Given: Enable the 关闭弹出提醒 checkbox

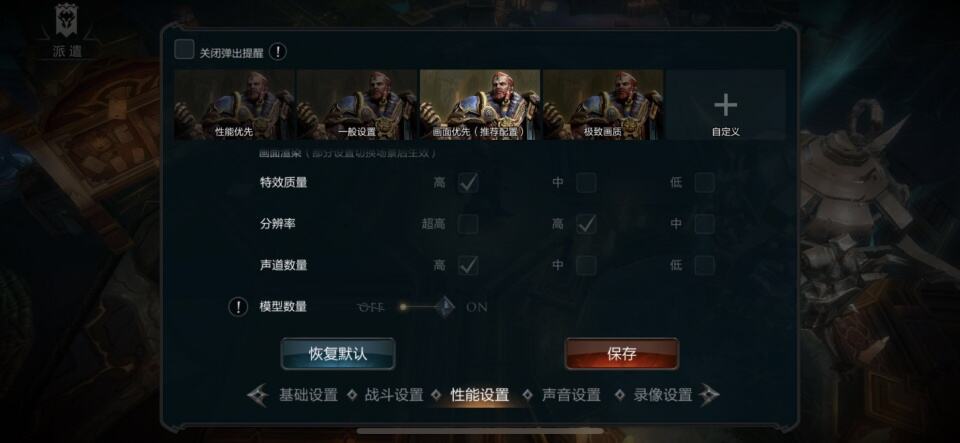Looking at the screenshot, I should pyautogui.click(x=184, y=50).
